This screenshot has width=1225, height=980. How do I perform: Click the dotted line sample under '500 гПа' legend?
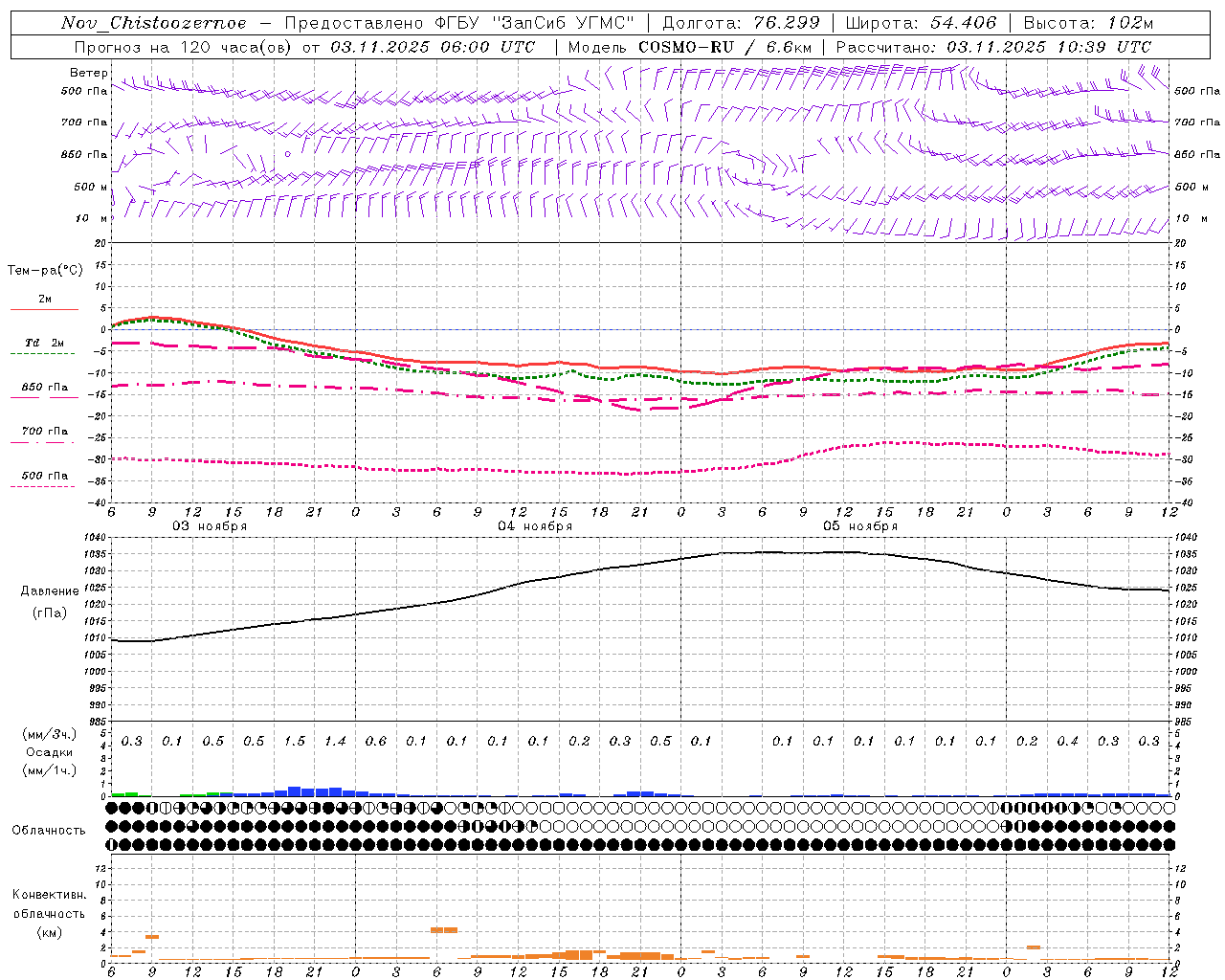click(x=42, y=486)
